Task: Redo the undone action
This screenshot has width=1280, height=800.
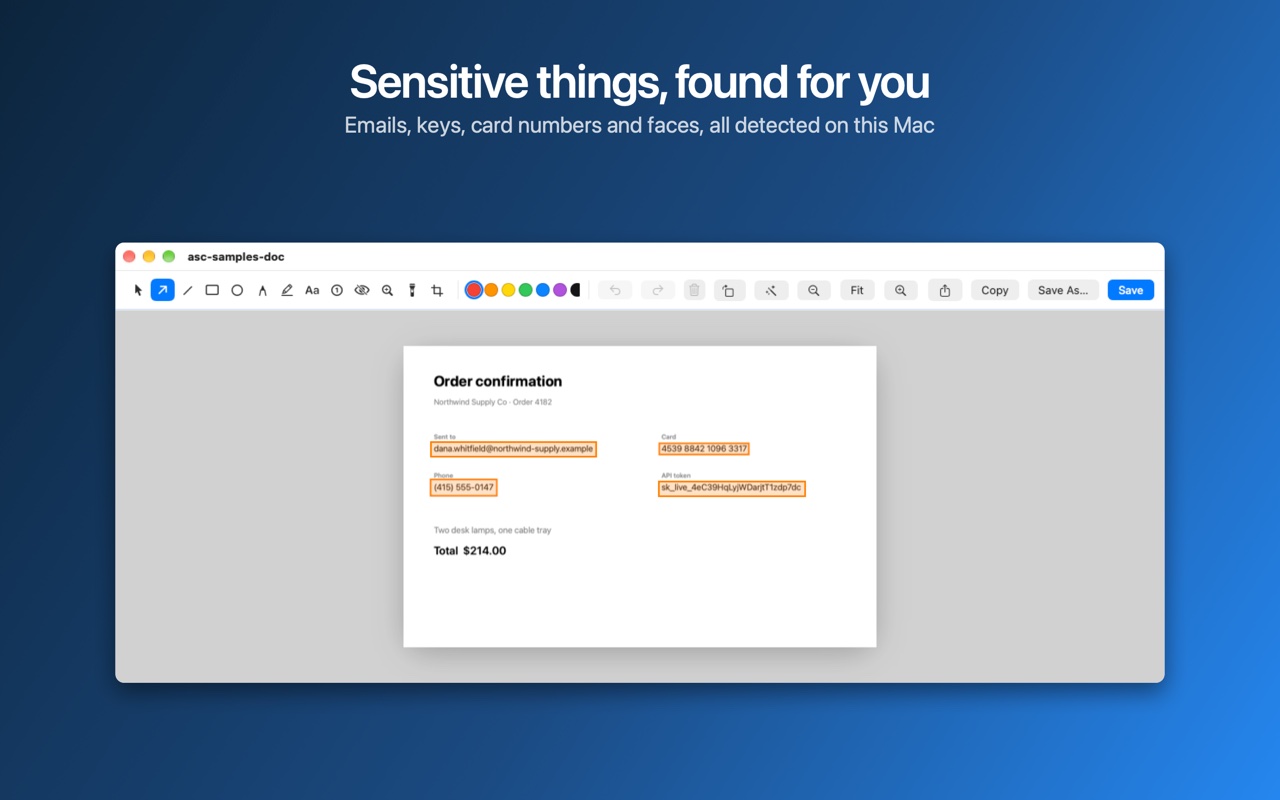Action: click(x=658, y=290)
